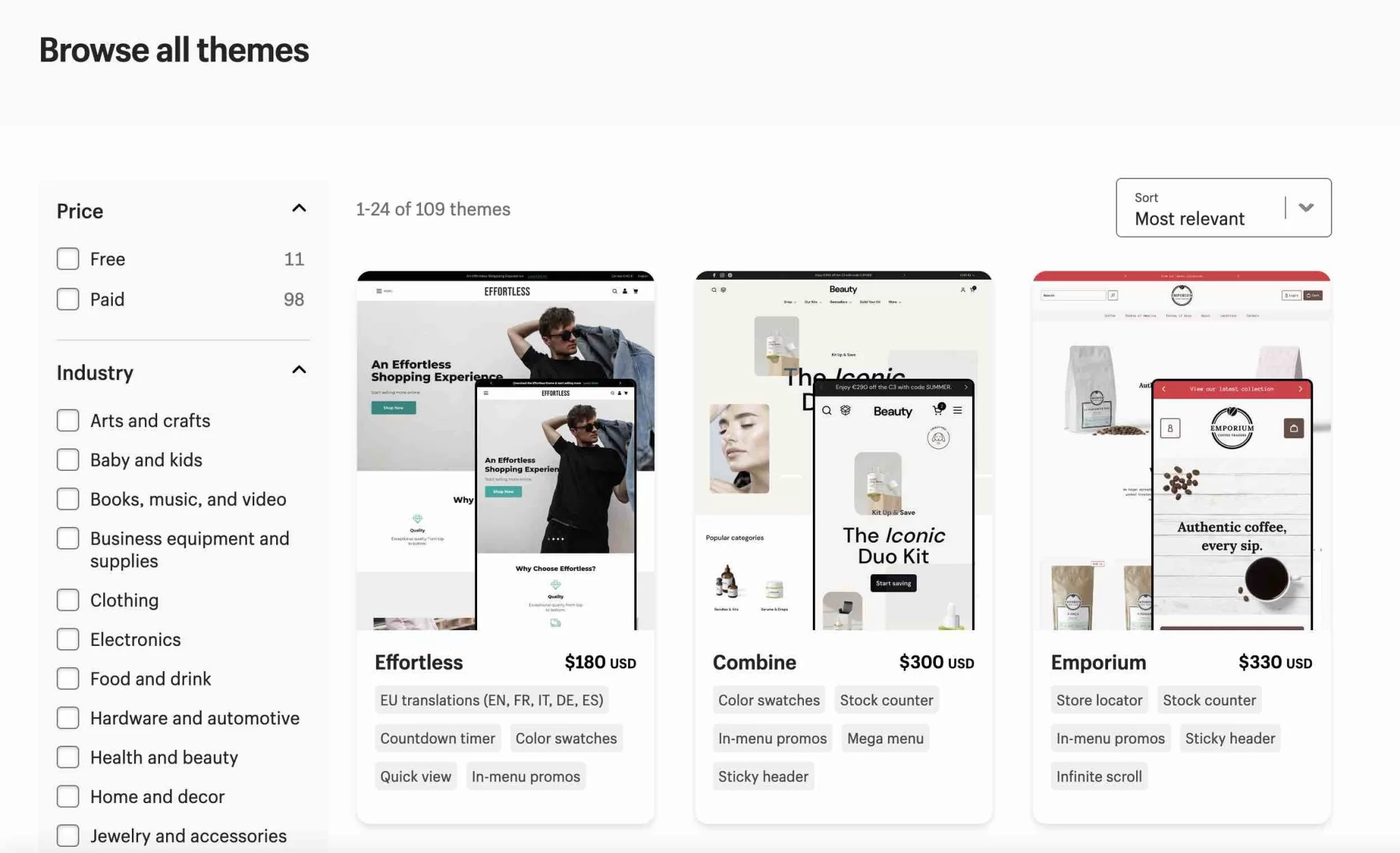Image resolution: width=1400 pixels, height=853 pixels.
Task: Enable the Paid price filter checkbox
Action: (x=67, y=298)
